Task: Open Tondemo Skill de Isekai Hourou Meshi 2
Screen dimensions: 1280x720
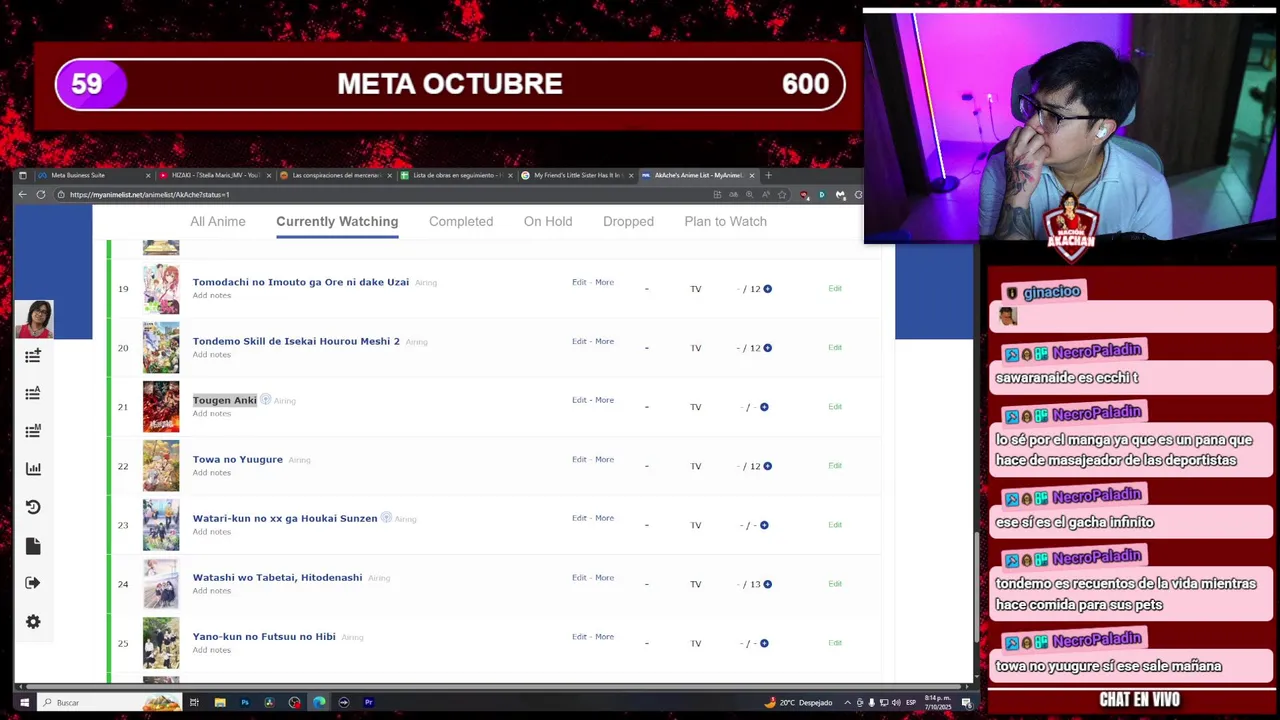Action: pos(296,341)
